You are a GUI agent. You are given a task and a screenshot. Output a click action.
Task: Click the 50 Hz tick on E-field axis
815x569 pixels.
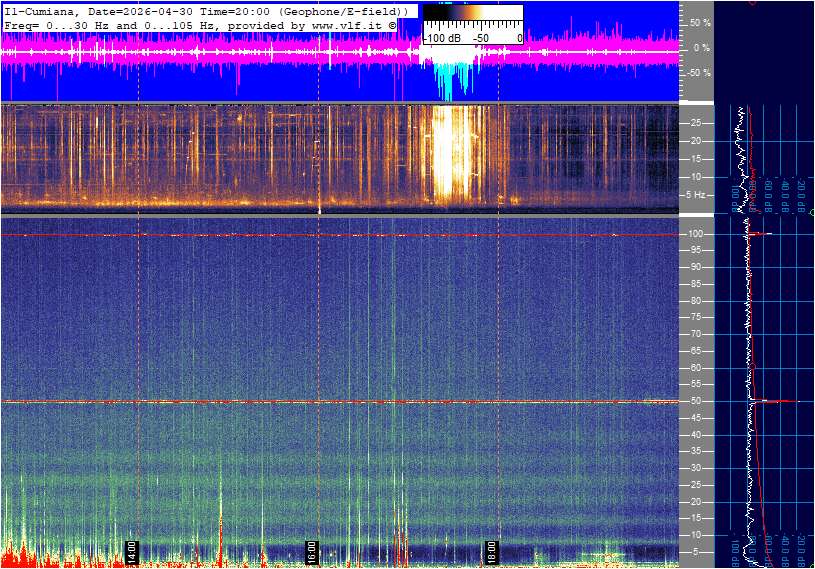tap(695, 401)
